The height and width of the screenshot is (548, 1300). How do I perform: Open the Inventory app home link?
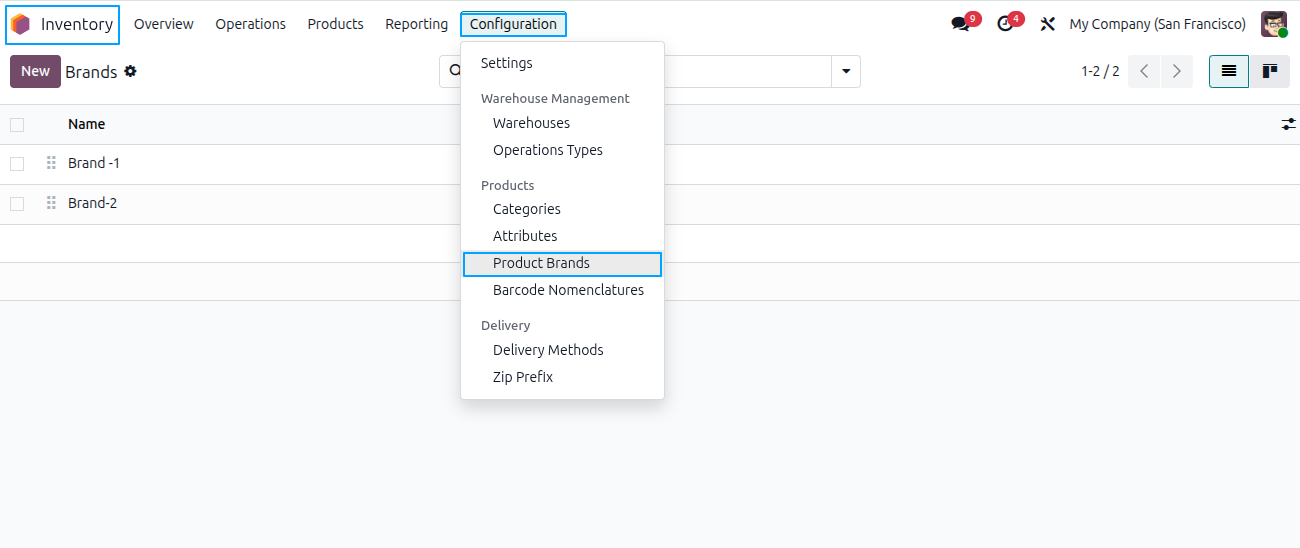pyautogui.click(x=63, y=25)
